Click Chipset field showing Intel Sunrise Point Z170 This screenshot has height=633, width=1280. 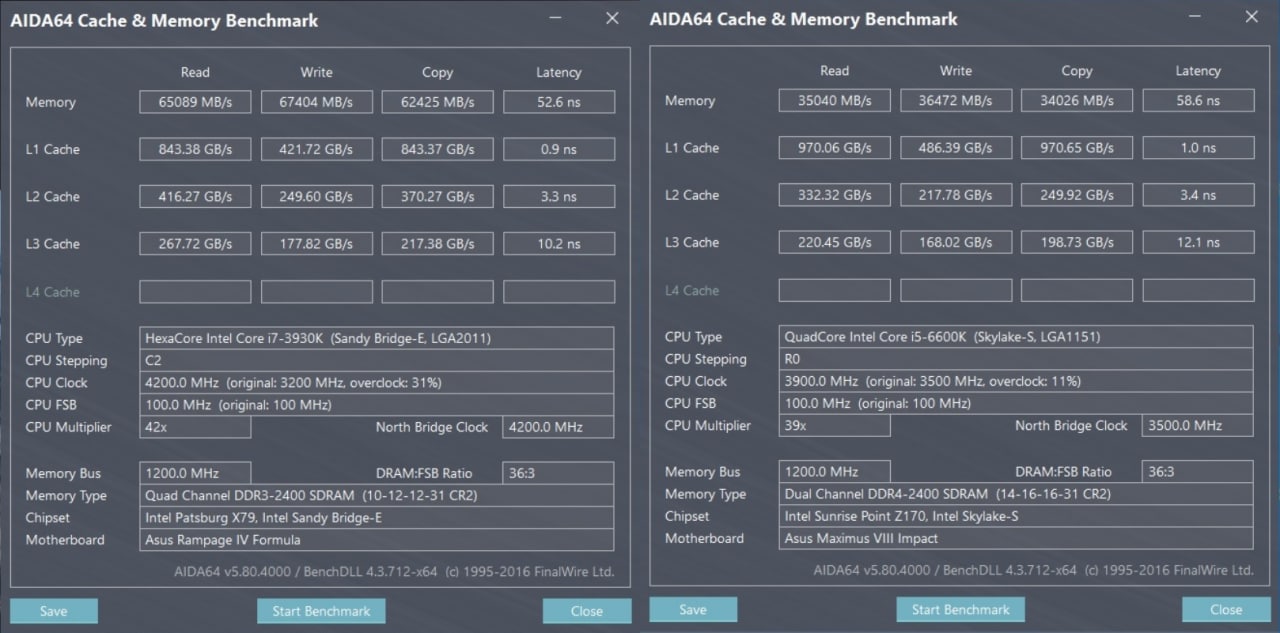click(1016, 515)
